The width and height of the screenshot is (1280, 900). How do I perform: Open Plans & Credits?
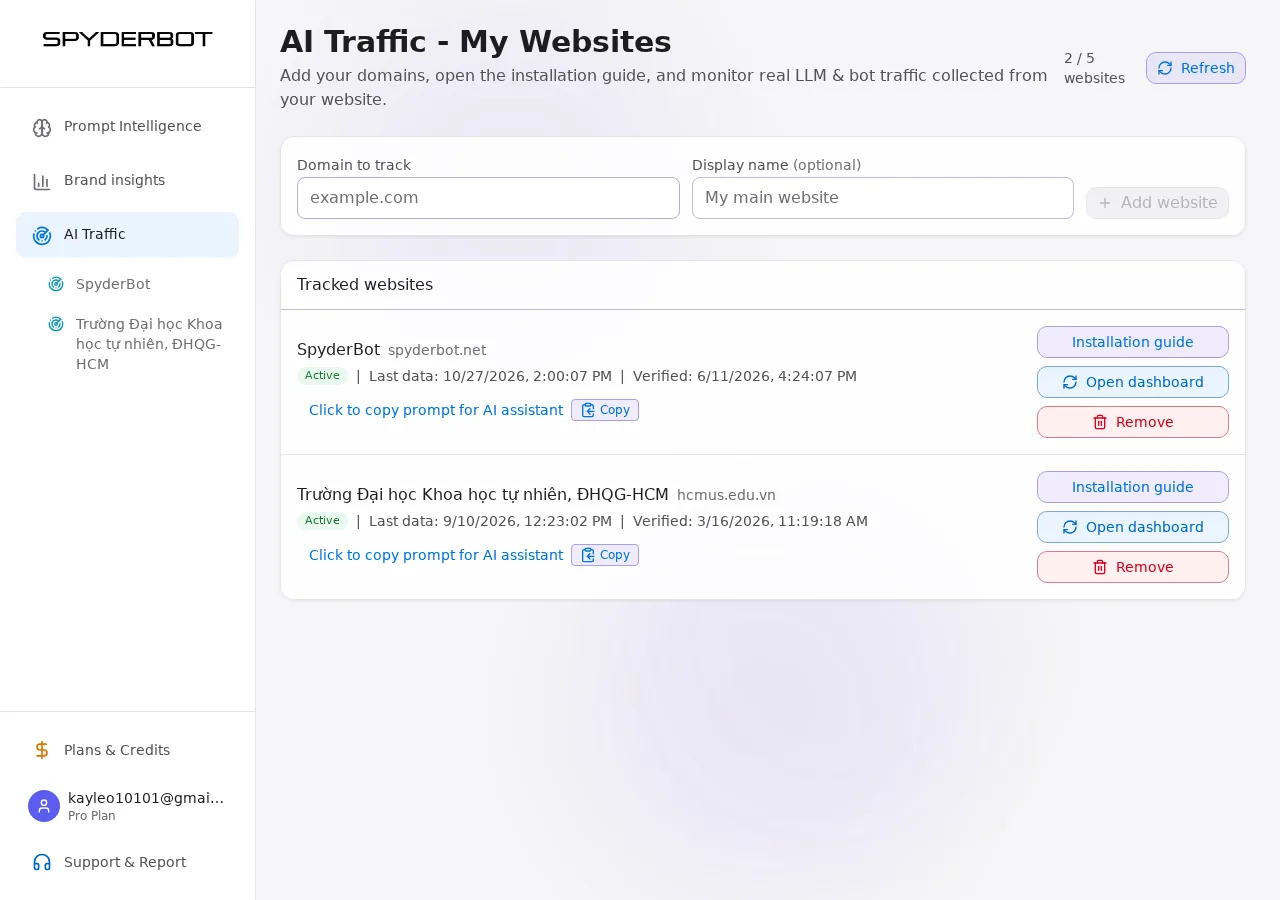coord(127,750)
